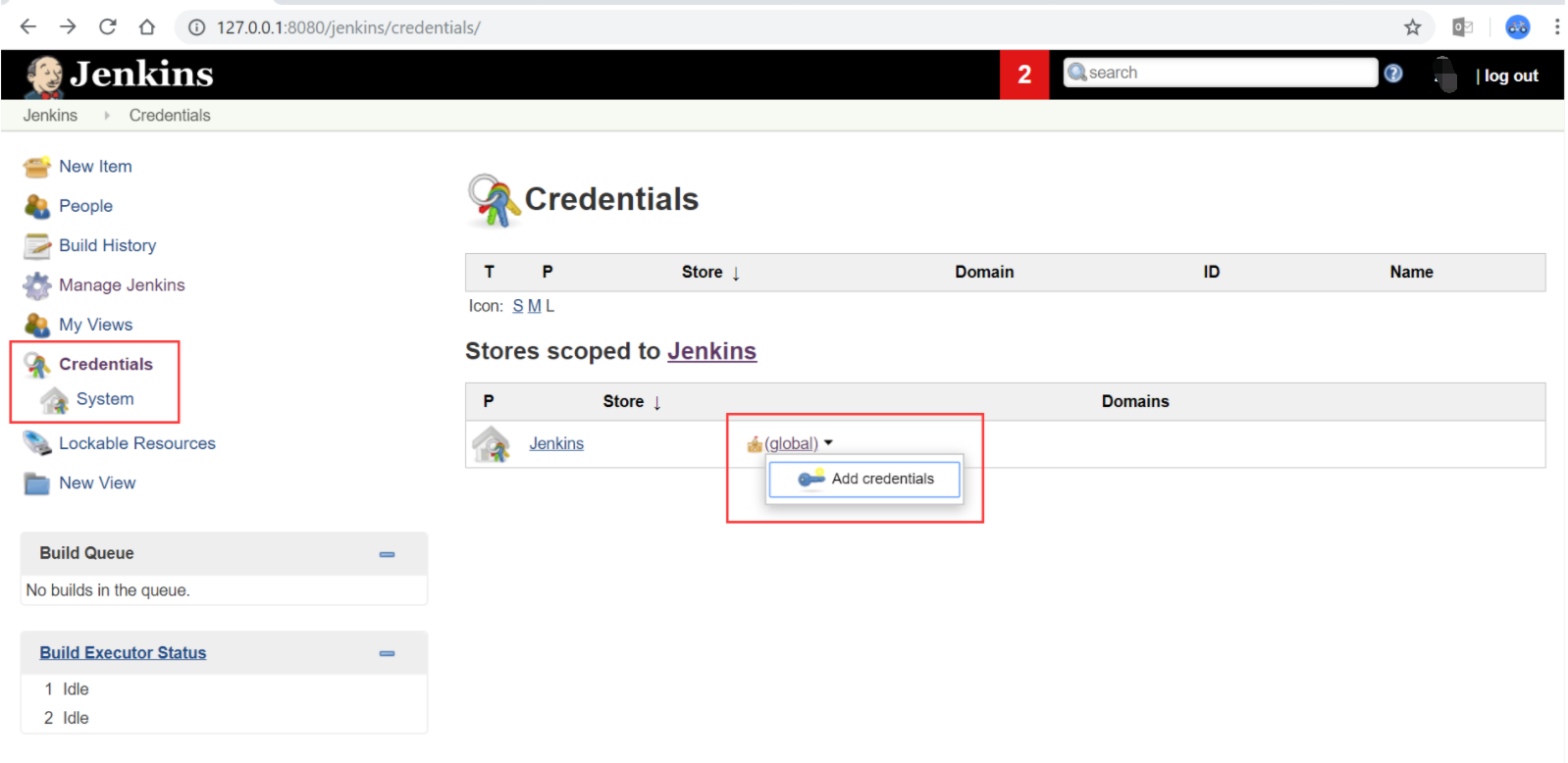Expand breadcrumb arrow between Jenkins and Credentials
Image resolution: width=1568 pixels, height=763 pixels.
107,116
